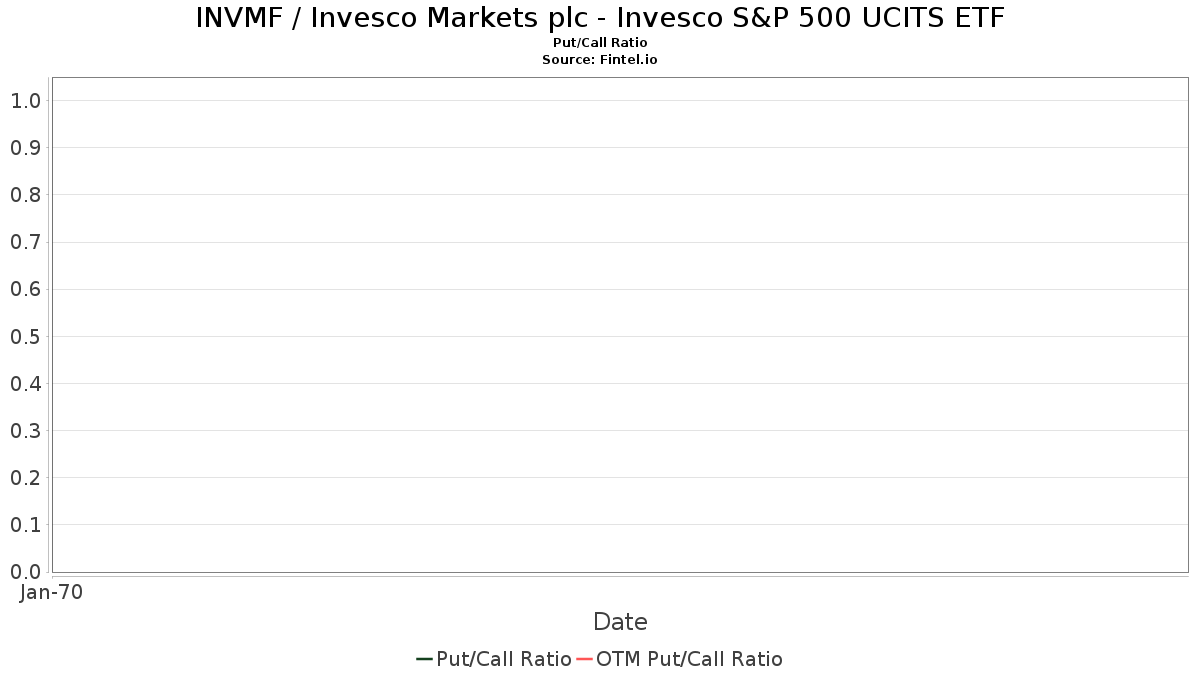Click the 0.5 y-axis tick label
This screenshot has height=675, width=1200.
click(25, 337)
